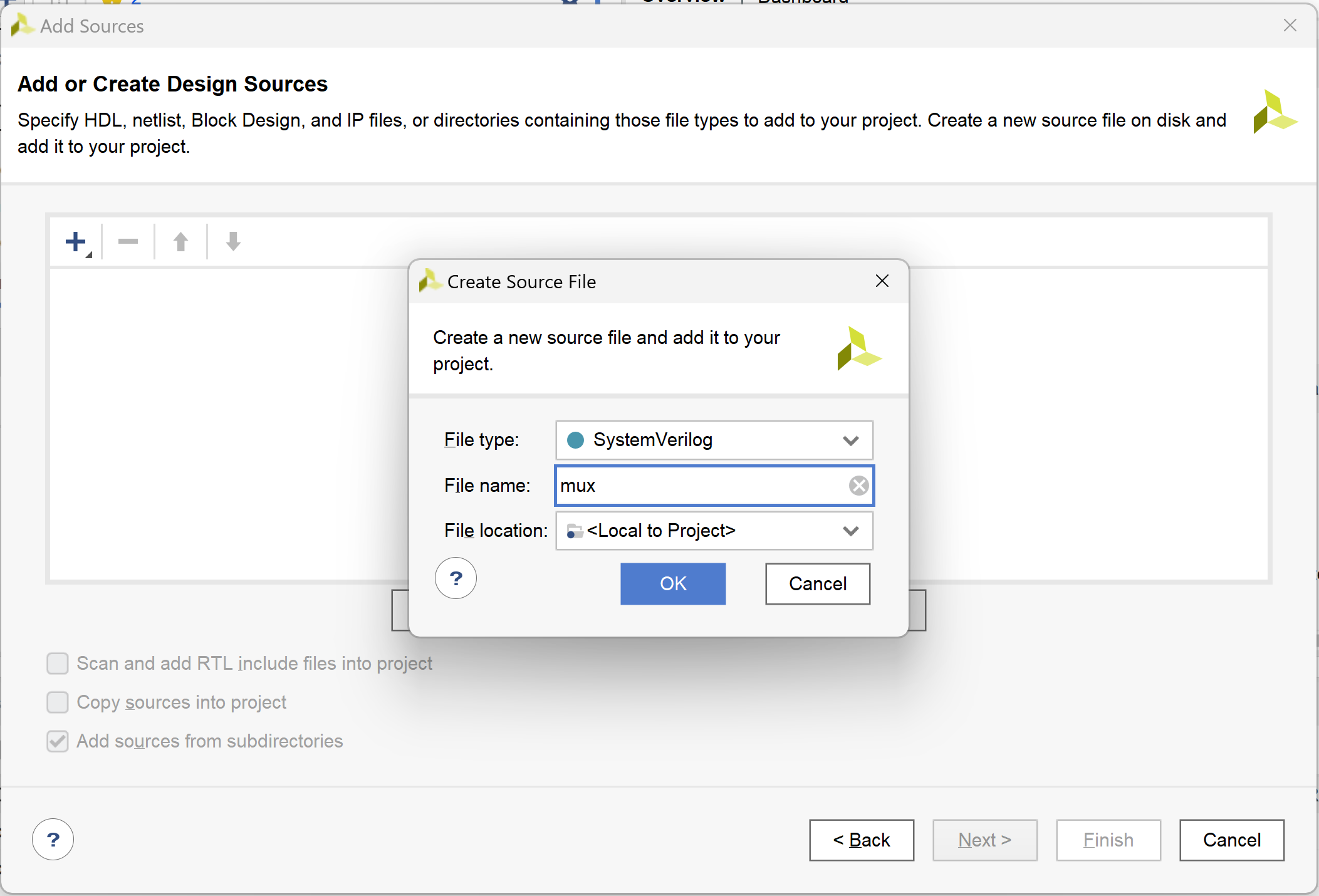Cancel the Create Source File dialog

pos(818,584)
